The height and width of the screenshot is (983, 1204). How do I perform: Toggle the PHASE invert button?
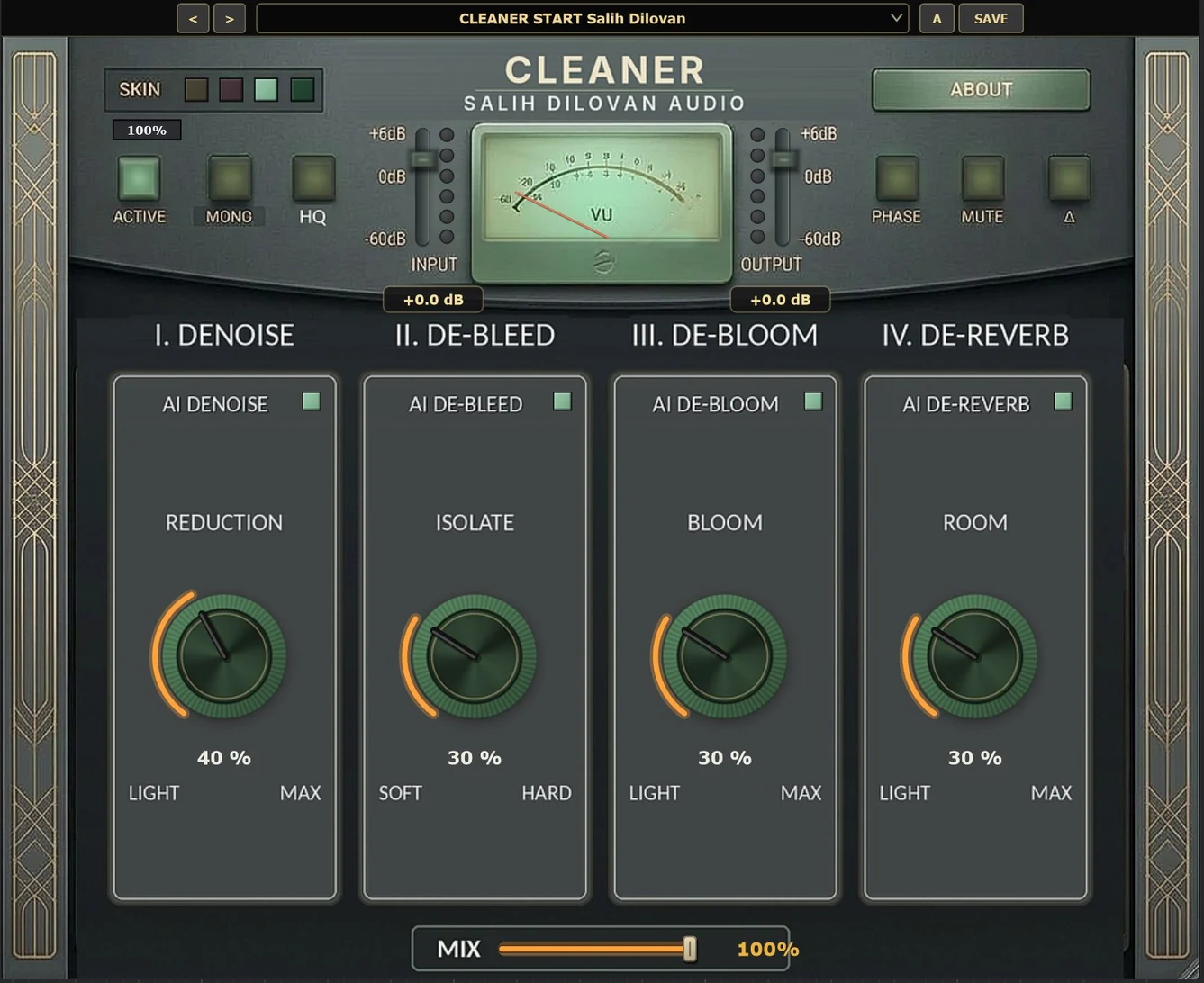pyautogui.click(x=897, y=177)
